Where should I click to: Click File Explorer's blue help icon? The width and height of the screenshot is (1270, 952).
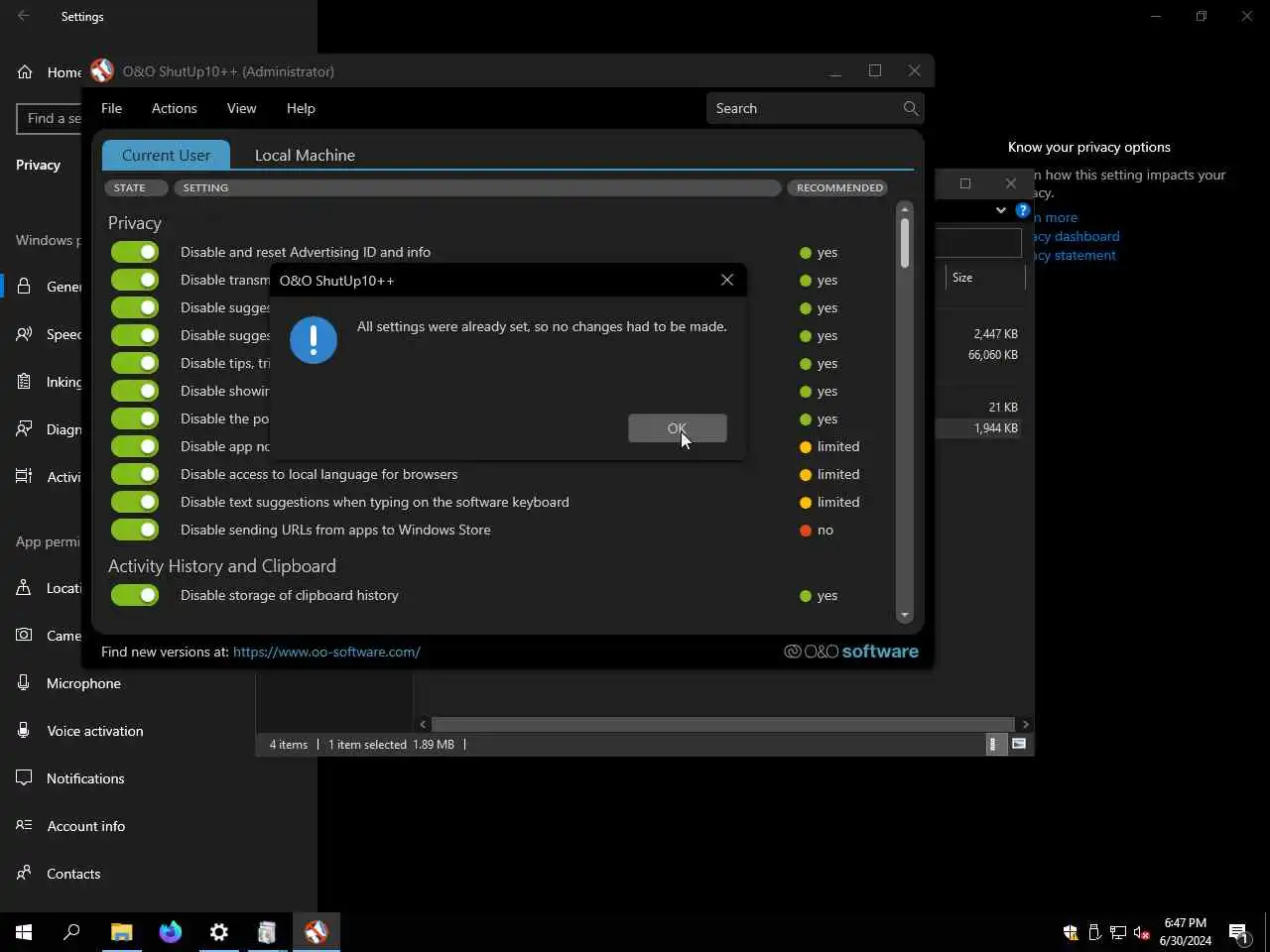tap(1022, 210)
